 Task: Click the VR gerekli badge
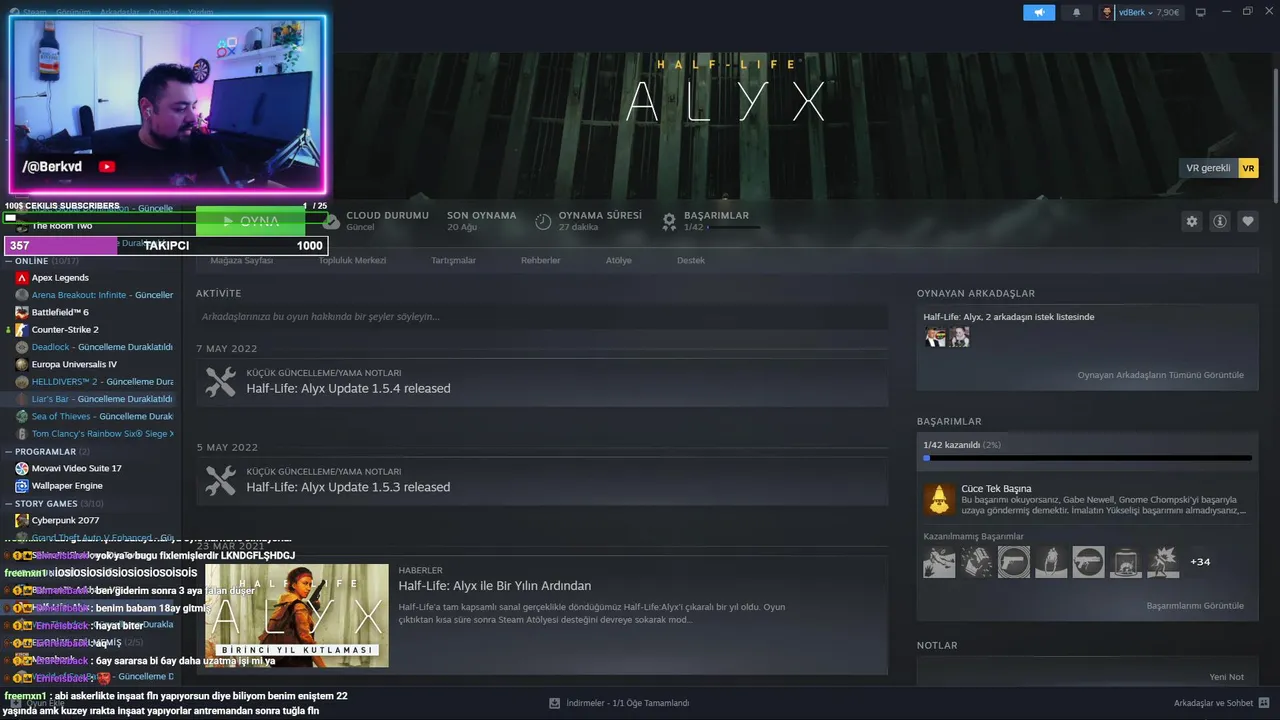coord(1218,168)
